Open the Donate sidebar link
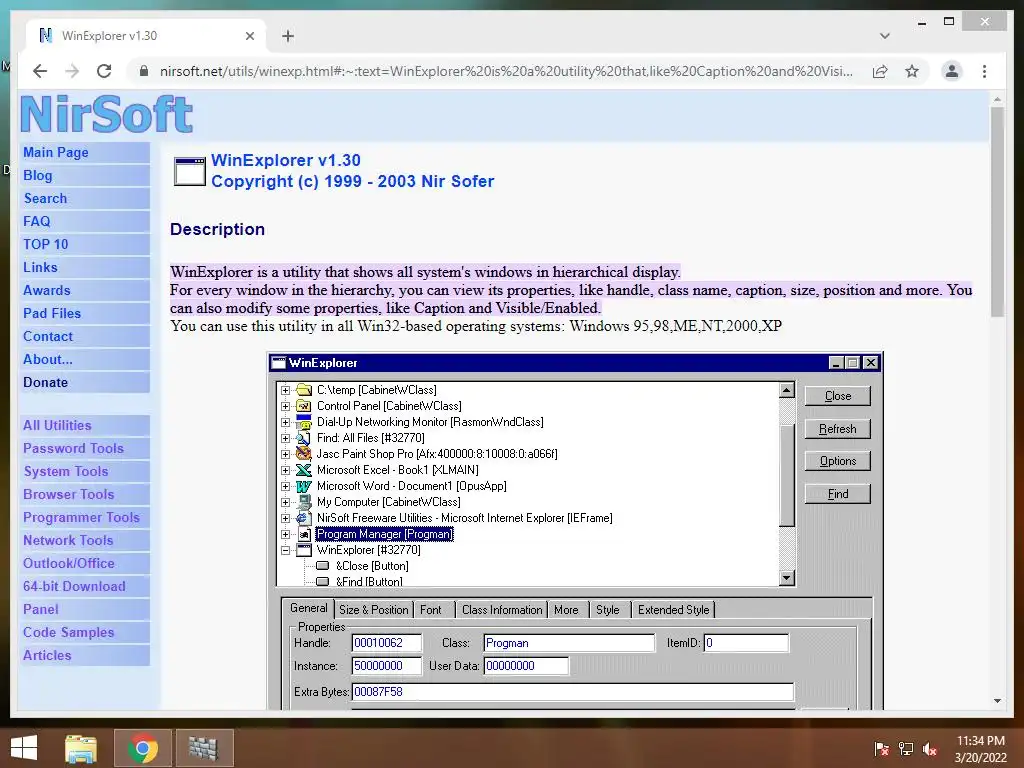1024x768 pixels. coord(85,383)
